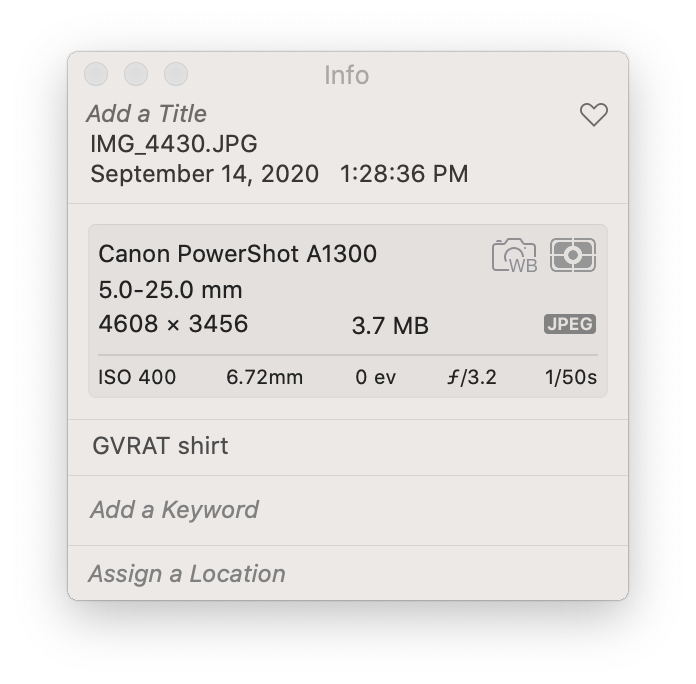696x684 pixels.
Task: Select the IMG_4430.JPG filename text
Action: point(173,144)
